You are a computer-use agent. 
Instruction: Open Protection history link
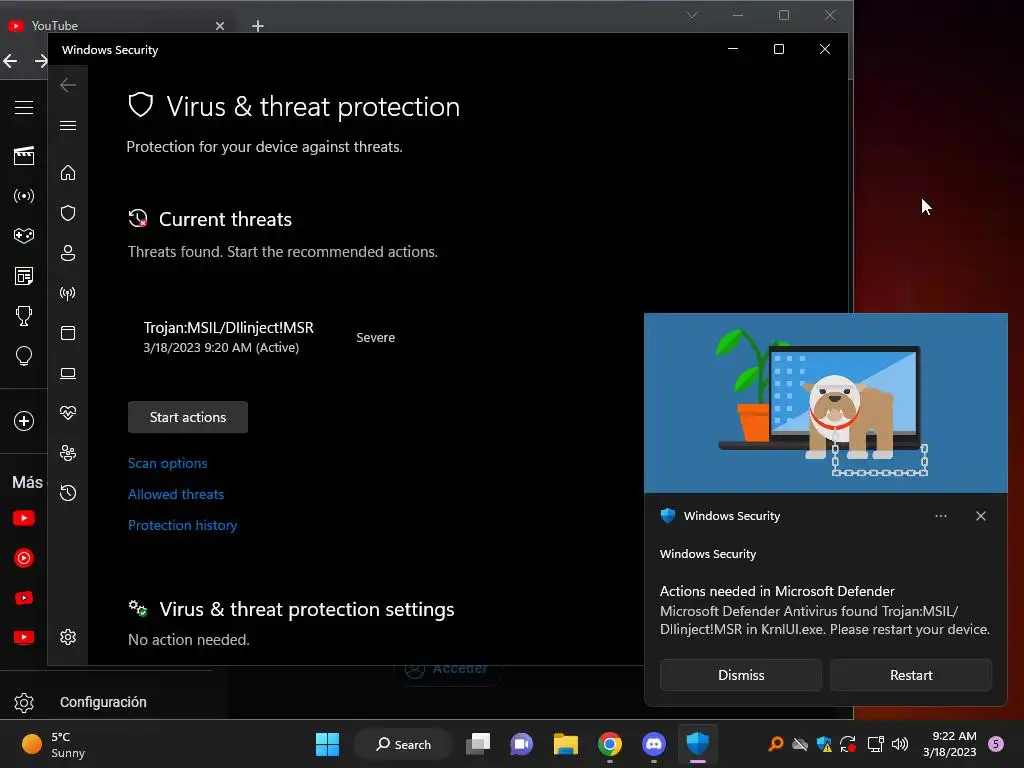[182, 525]
